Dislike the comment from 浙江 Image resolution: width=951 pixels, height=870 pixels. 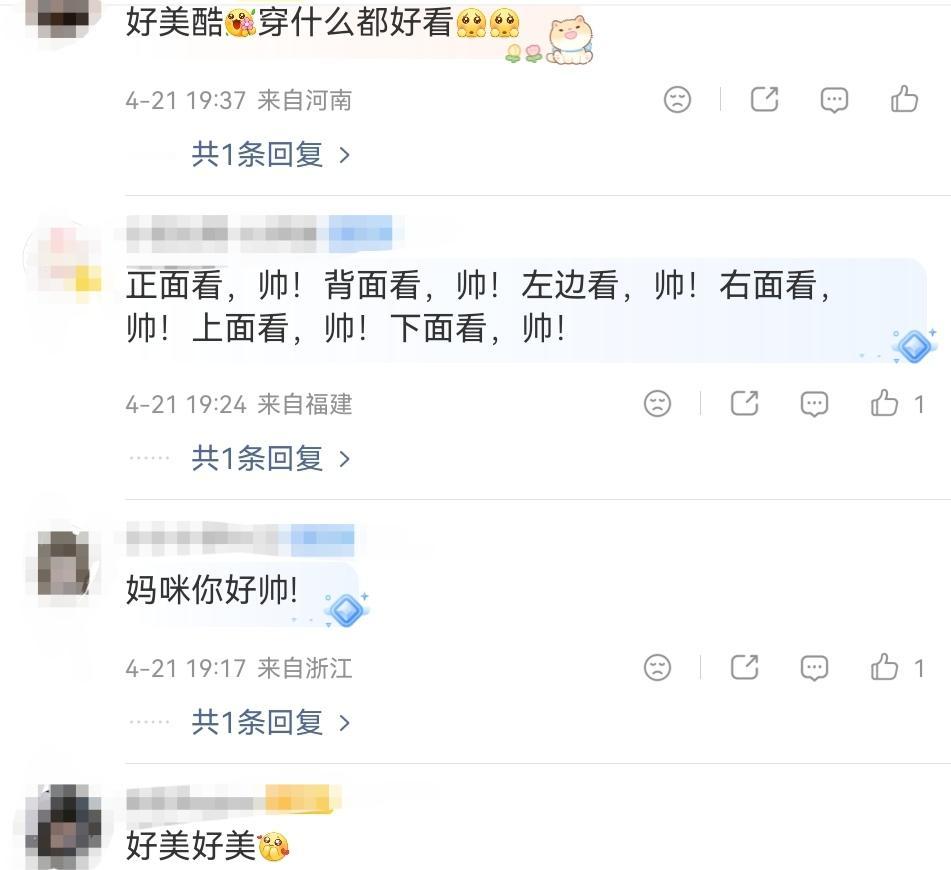point(657,668)
